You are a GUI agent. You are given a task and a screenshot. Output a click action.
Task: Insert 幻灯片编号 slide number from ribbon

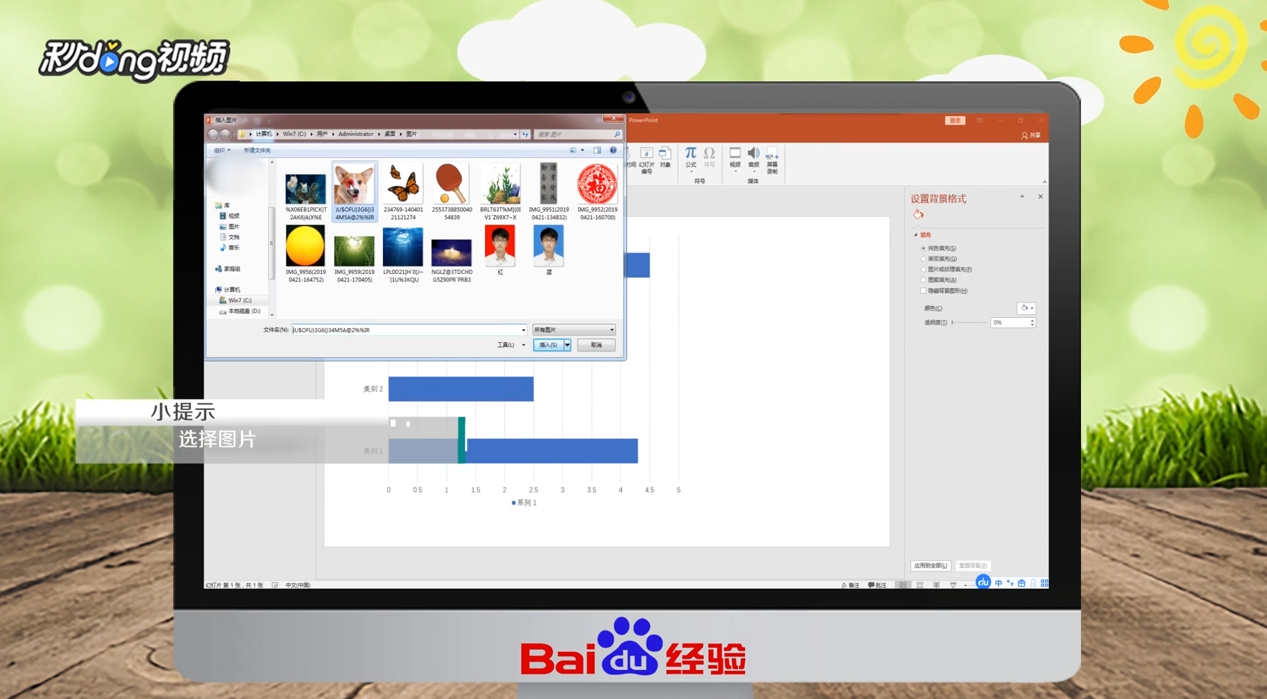coord(646,160)
